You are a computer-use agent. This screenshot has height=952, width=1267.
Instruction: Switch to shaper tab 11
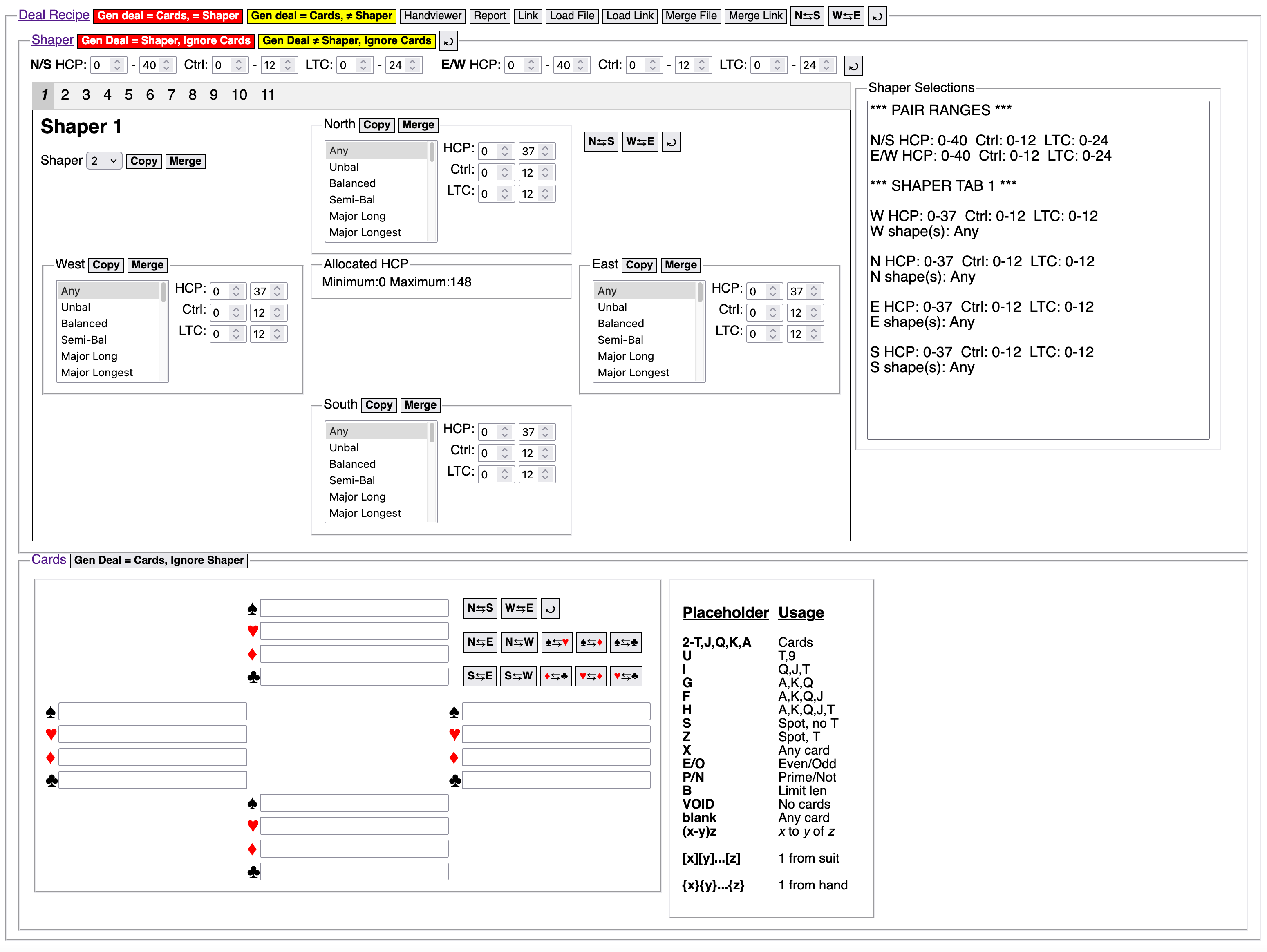click(267, 95)
